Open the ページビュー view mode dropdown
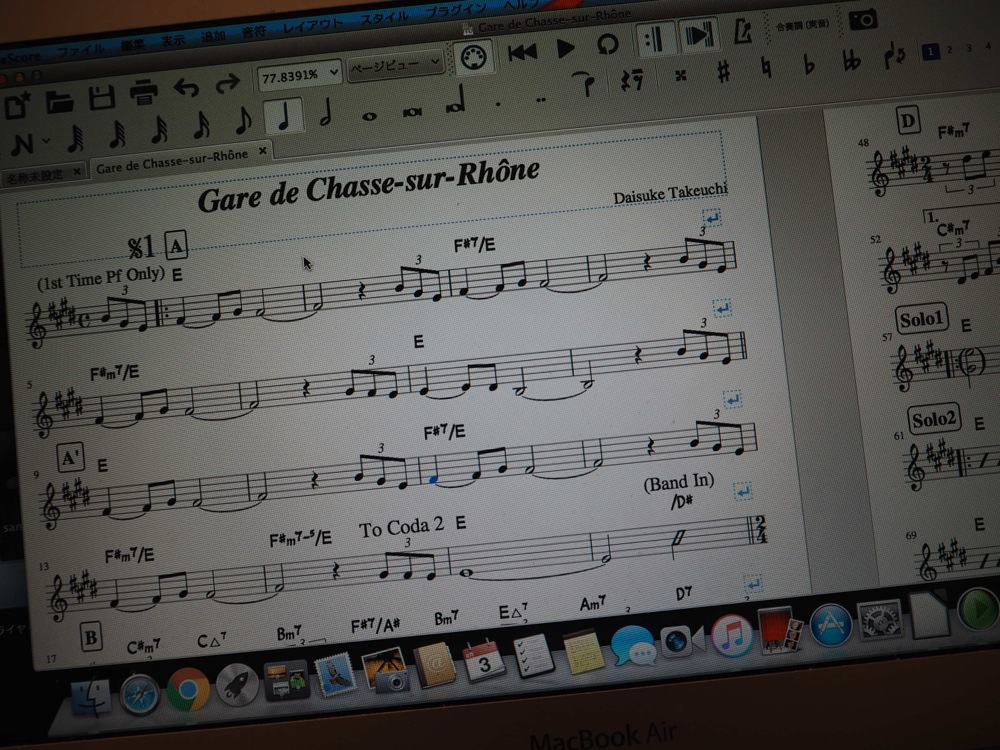 (395, 65)
